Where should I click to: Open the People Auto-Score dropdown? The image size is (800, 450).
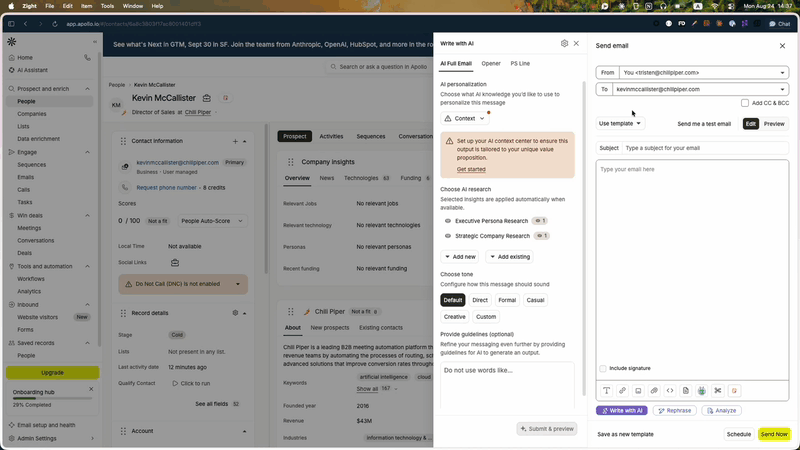pyautogui.click(x=212, y=221)
